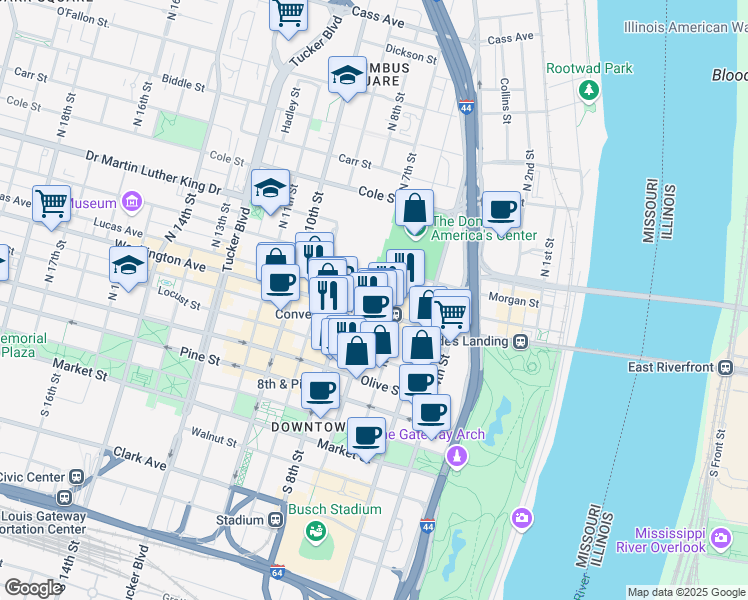The width and height of the screenshot is (748, 600).
Task: Click the Interstate 64 shield
Action: point(277,572)
